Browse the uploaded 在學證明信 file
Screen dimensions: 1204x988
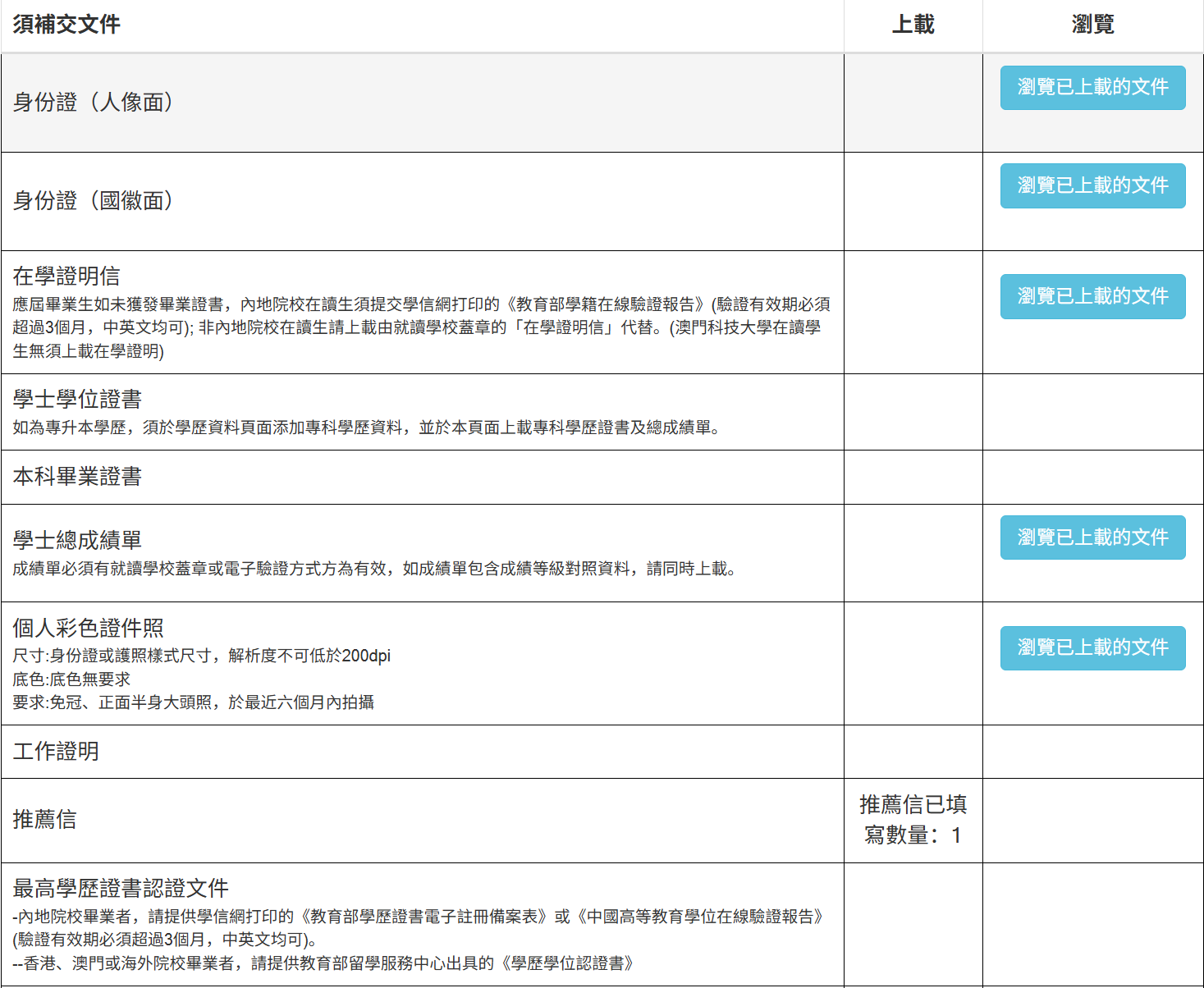click(1092, 296)
